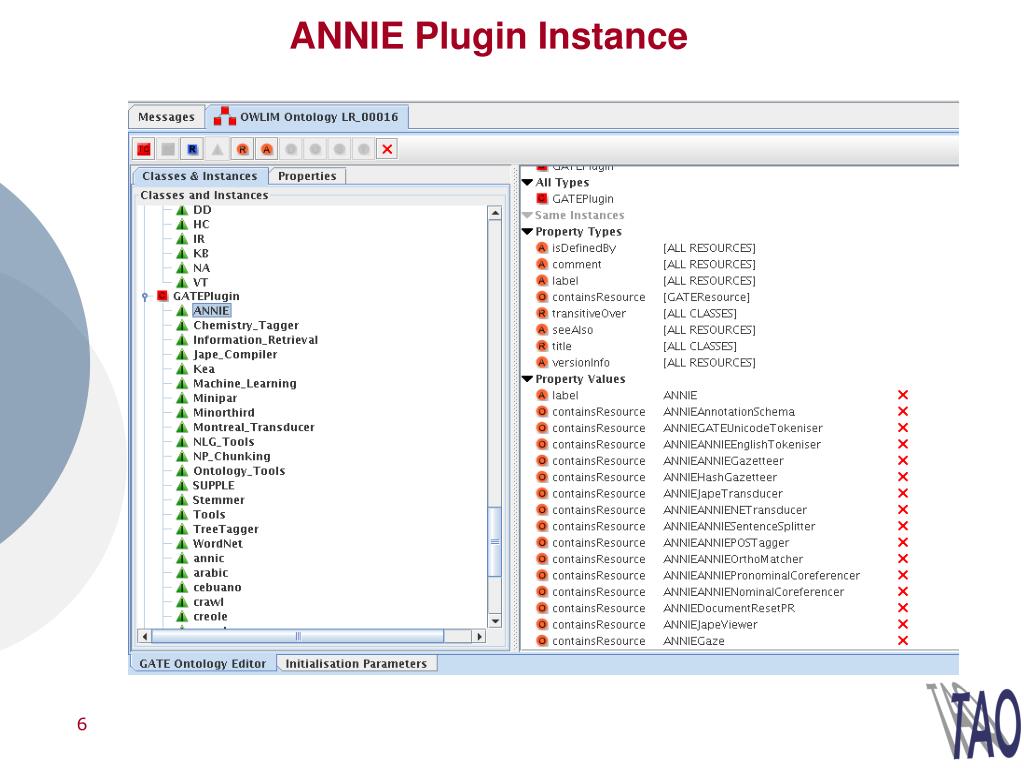Select the OWLIM Ontology LR_00016 tab
Viewport: 1024px width, 768px height.
tap(308, 117)
